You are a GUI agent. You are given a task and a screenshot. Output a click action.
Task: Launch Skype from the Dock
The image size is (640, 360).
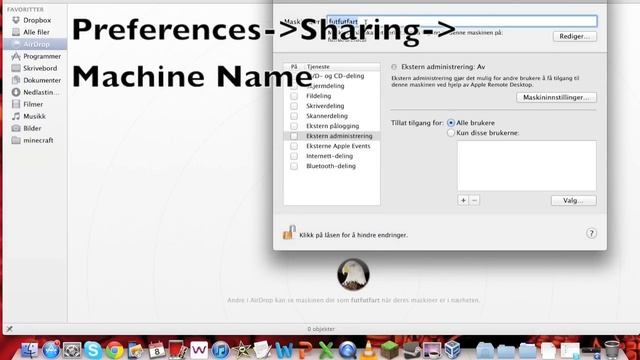(x=93, y=350)
